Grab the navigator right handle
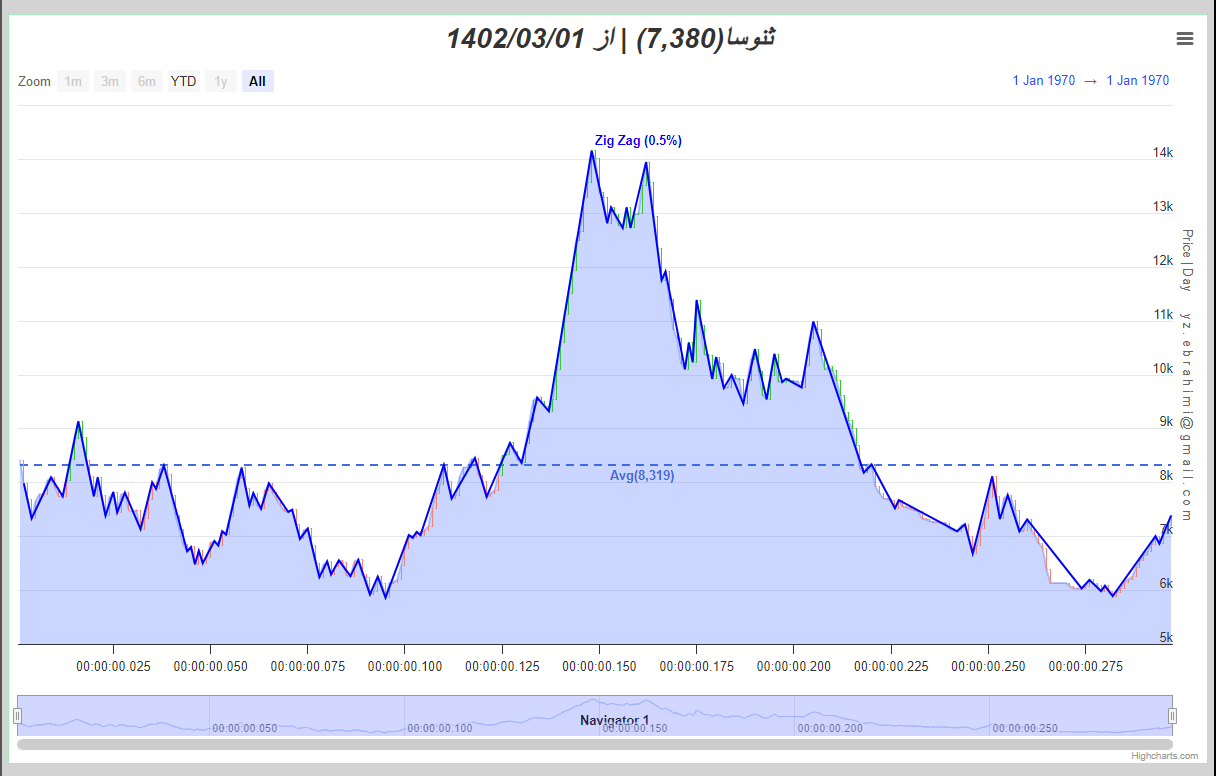This screenshot has height=779, width=1216. pyautogui.click(x=1173, y=715)
